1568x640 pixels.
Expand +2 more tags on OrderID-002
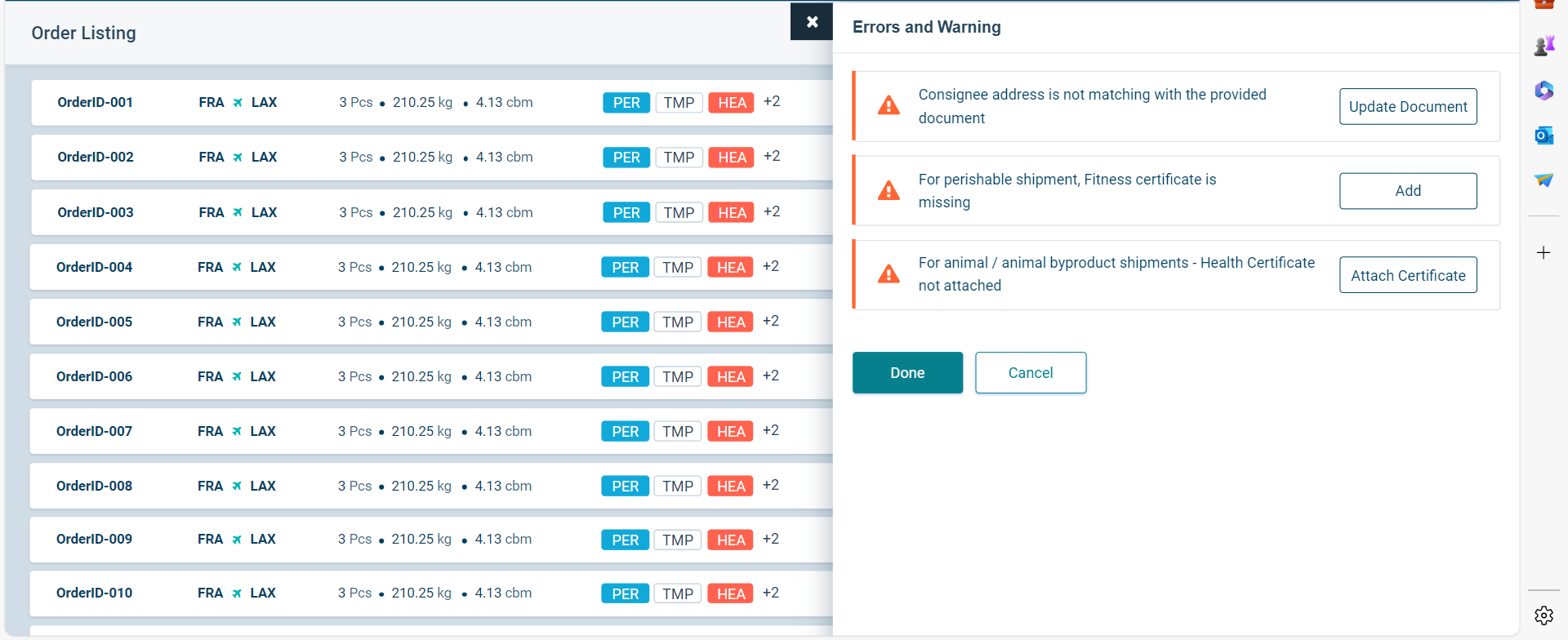click(x=772, y=157)
